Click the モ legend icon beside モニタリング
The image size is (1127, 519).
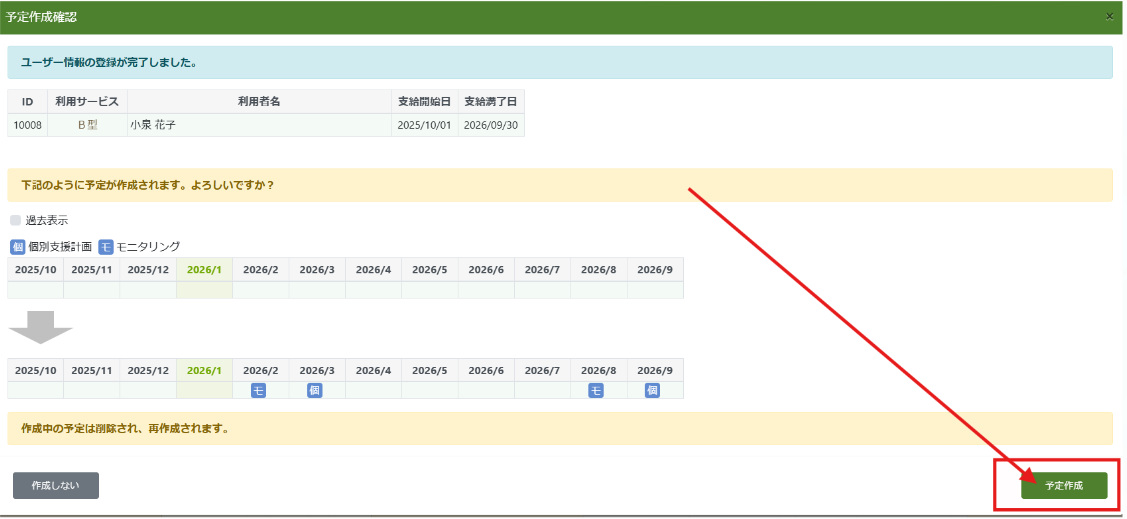[x=107, y=247]
